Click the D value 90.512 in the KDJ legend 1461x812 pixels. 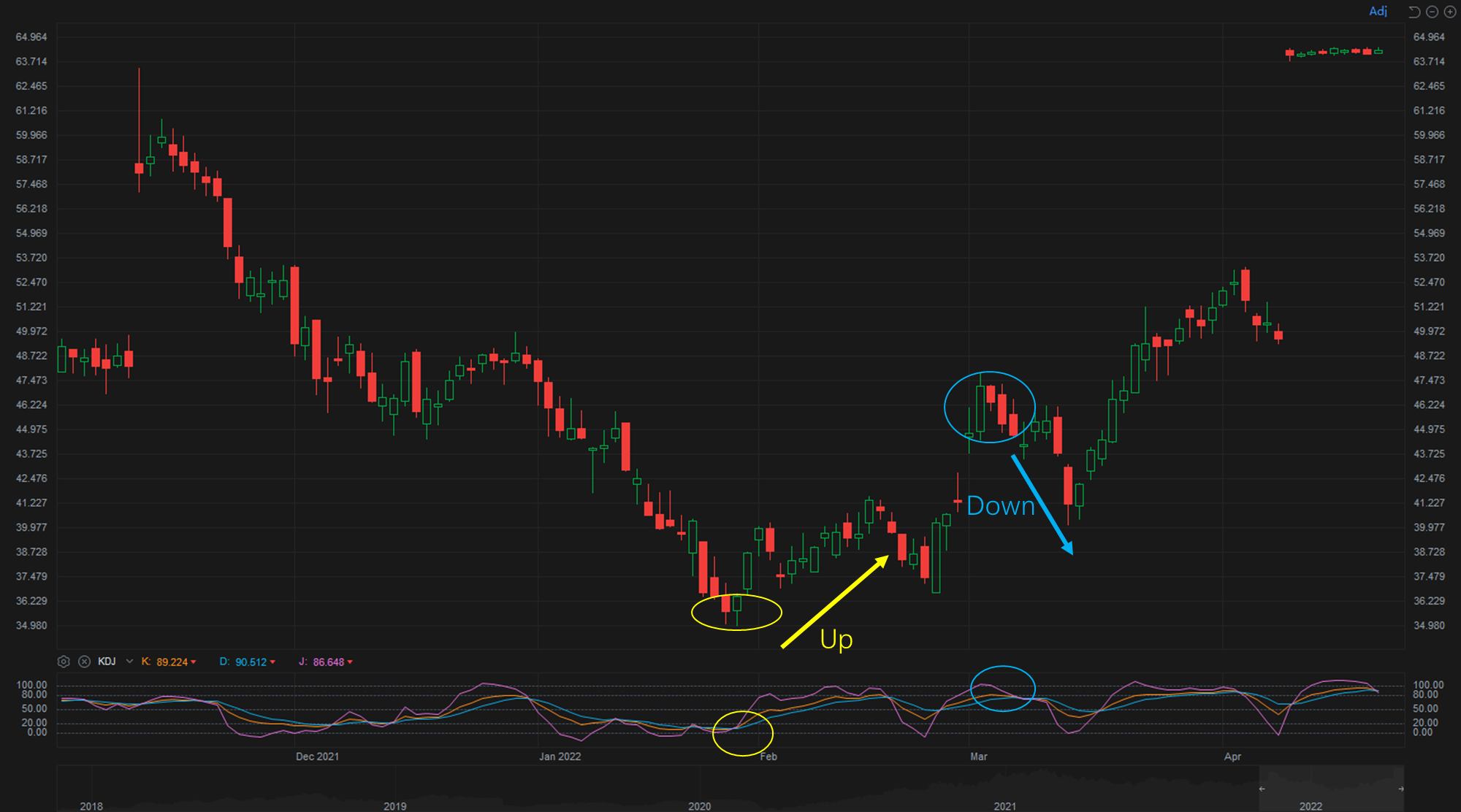[x=251, y=662]
